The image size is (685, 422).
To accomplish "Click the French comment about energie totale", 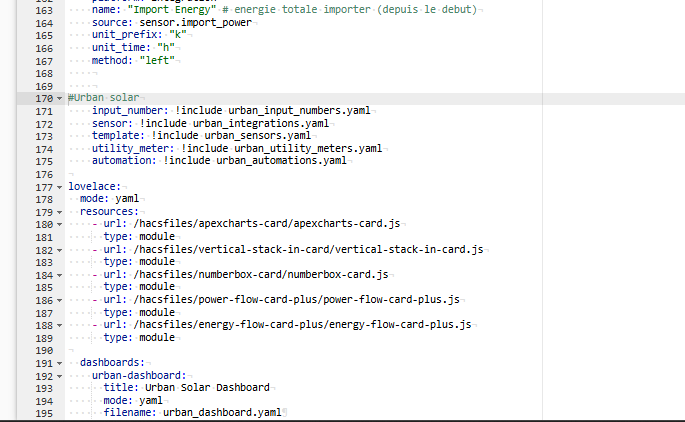I will coord(349,10).
